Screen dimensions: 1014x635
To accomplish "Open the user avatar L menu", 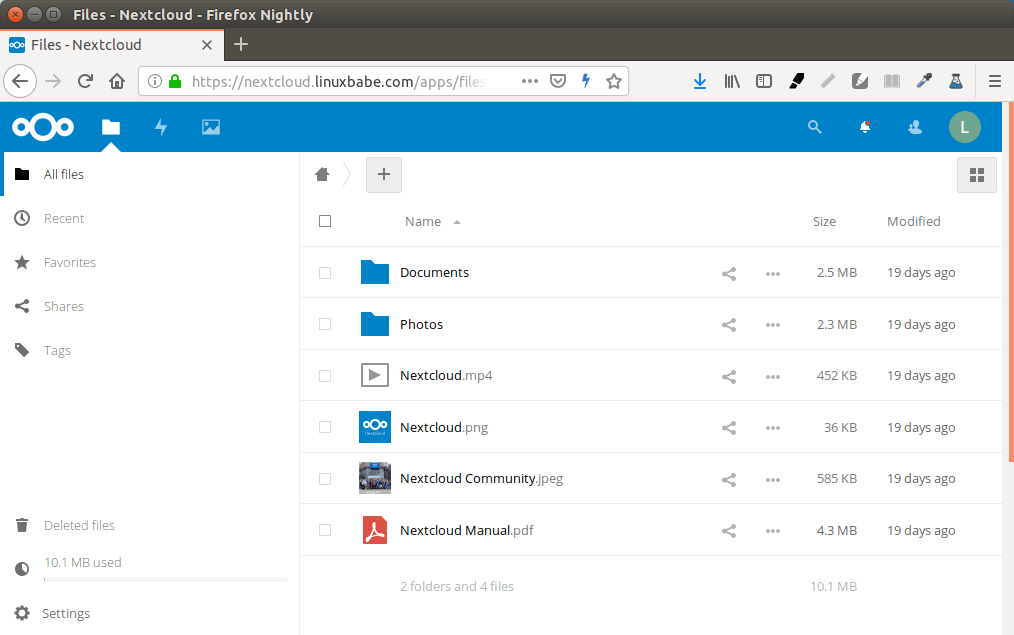I will (x=964, y=127).
